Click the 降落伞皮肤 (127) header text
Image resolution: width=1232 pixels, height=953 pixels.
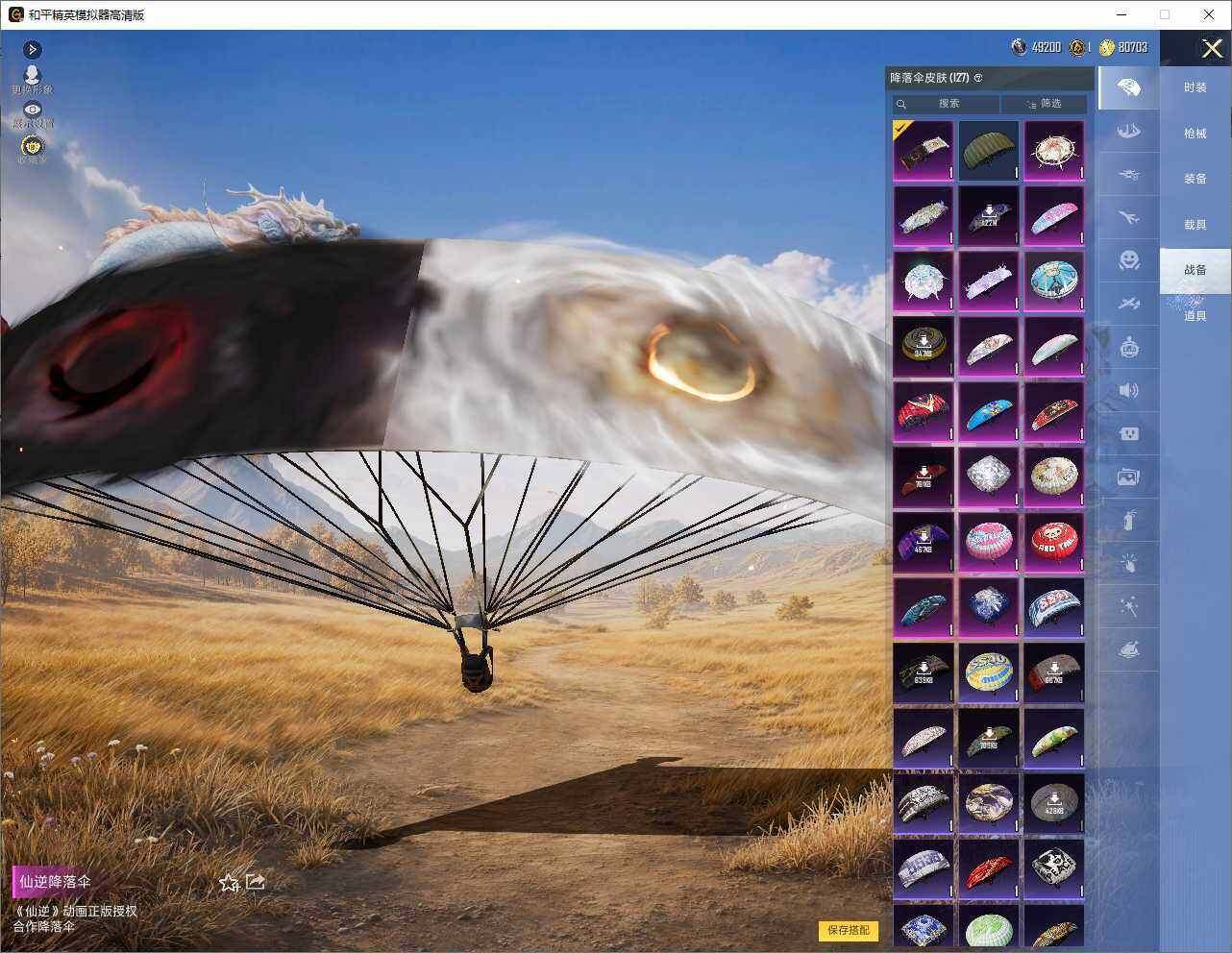point(929,78)
